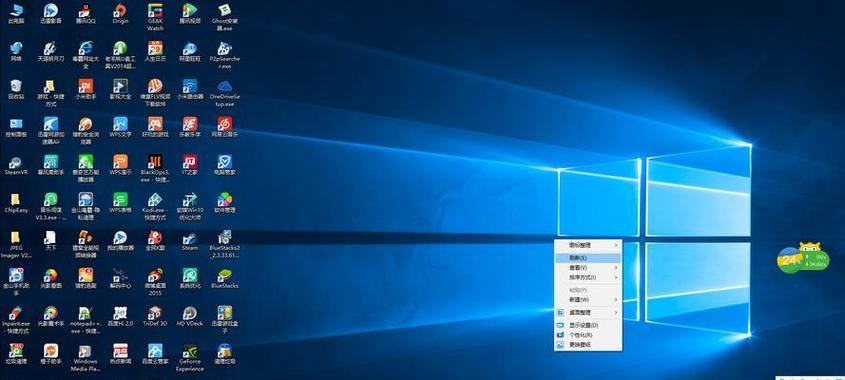Open the WPS表格 shortcut
This screenshot has width=845, height=380.
pos(120,201)
